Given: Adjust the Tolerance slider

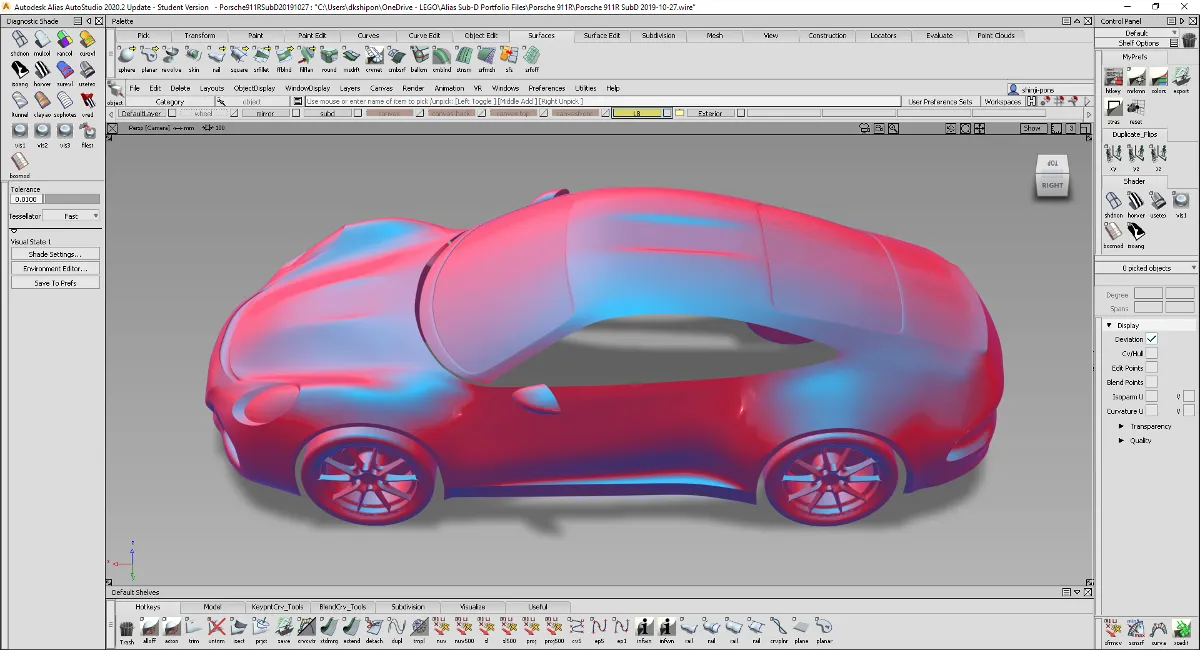Looking at the screenshot, I should click(71, 199).
